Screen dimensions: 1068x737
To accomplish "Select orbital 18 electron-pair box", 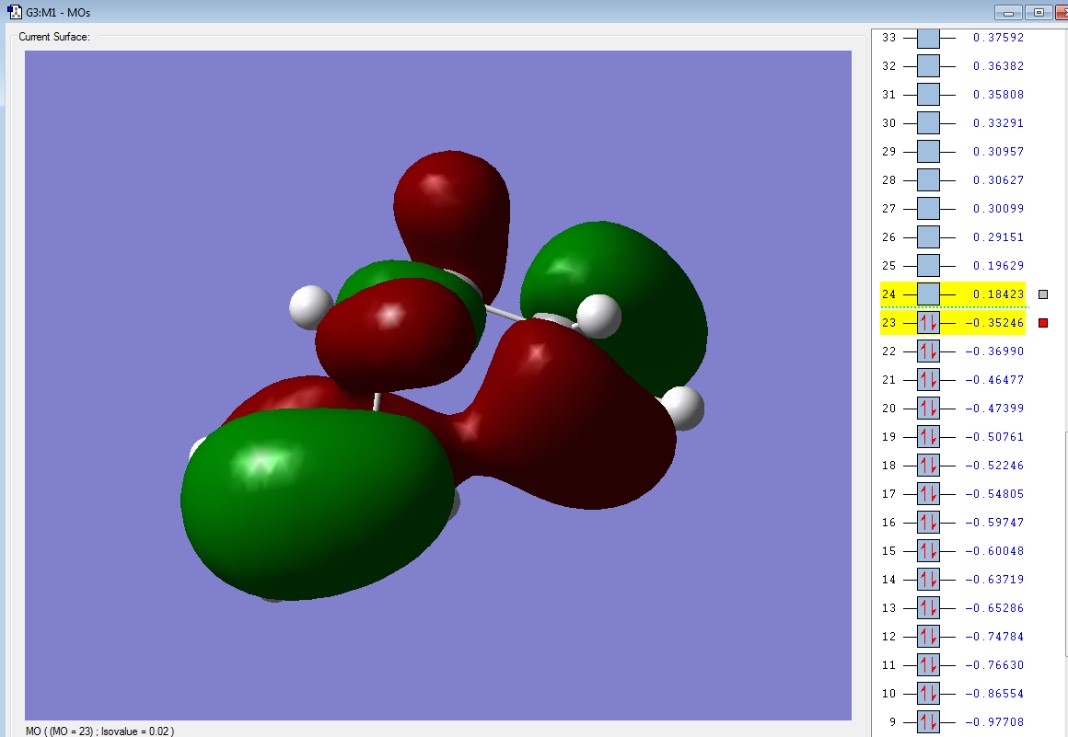I will click(x=928, y=466).
